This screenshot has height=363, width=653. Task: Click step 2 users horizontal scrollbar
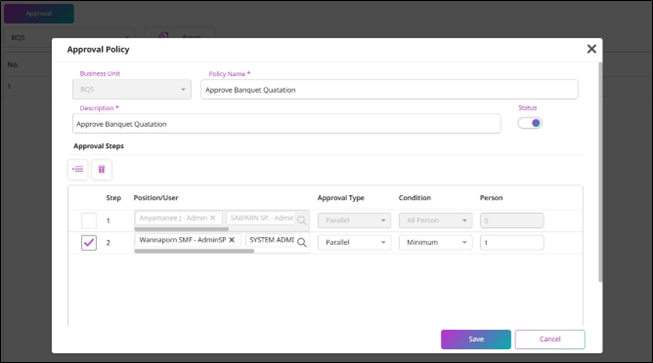pos(194,251)
